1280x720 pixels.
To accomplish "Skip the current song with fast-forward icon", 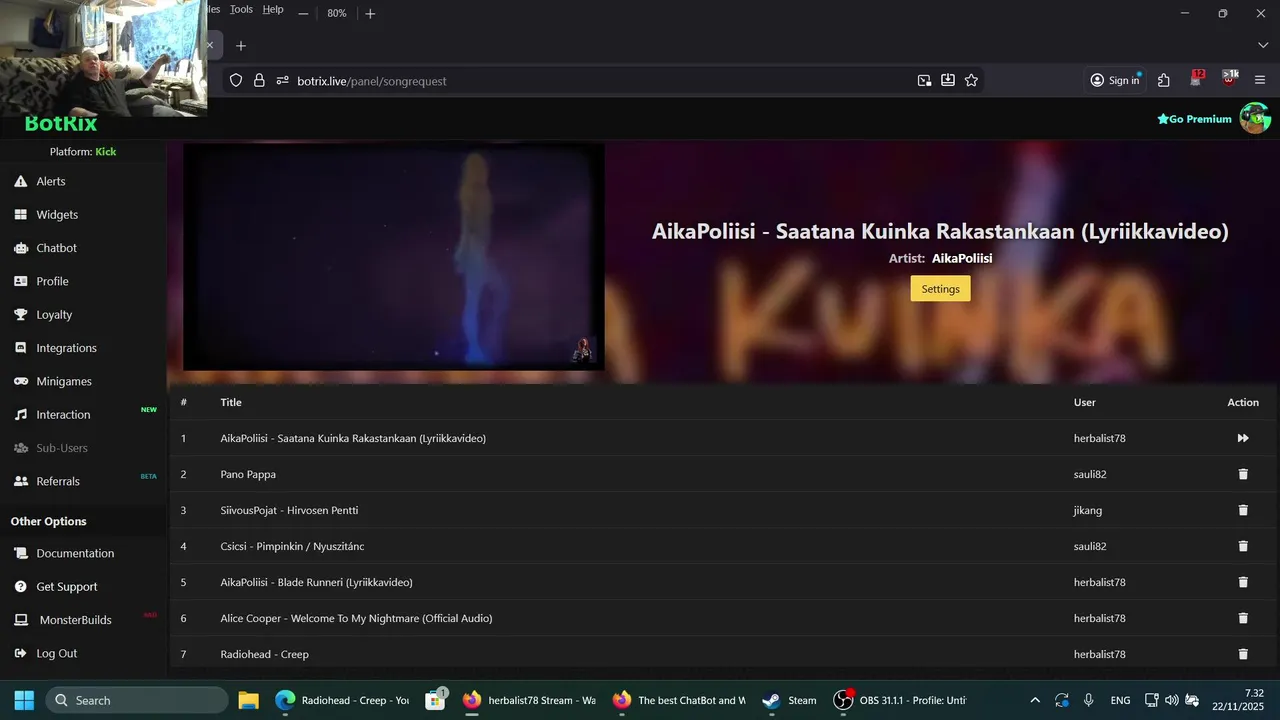I will [1243, 438].
